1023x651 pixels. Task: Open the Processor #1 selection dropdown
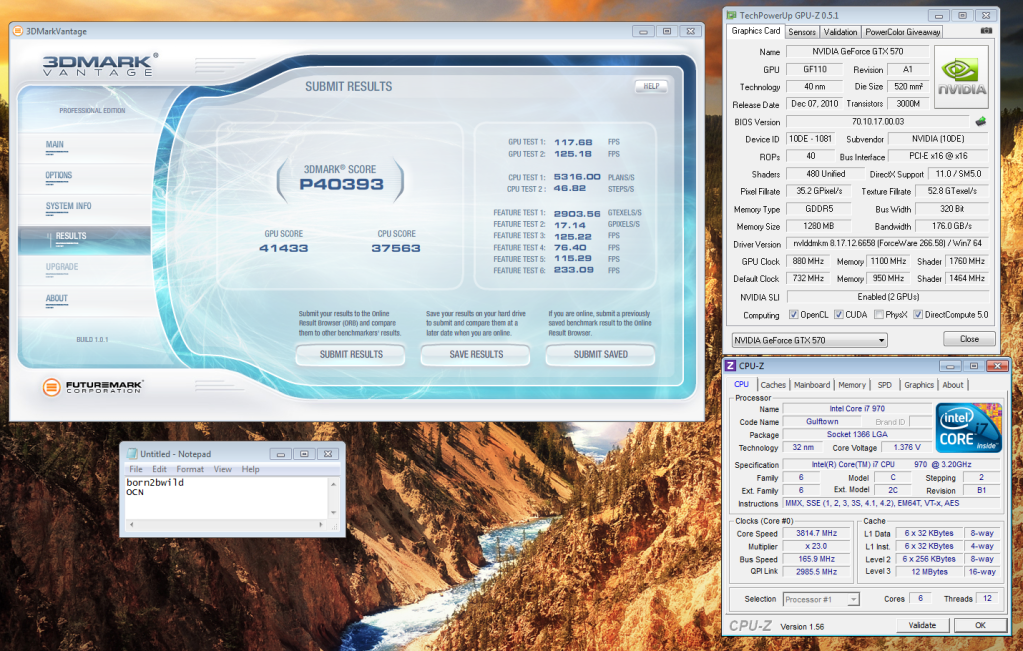coord(821,599)
